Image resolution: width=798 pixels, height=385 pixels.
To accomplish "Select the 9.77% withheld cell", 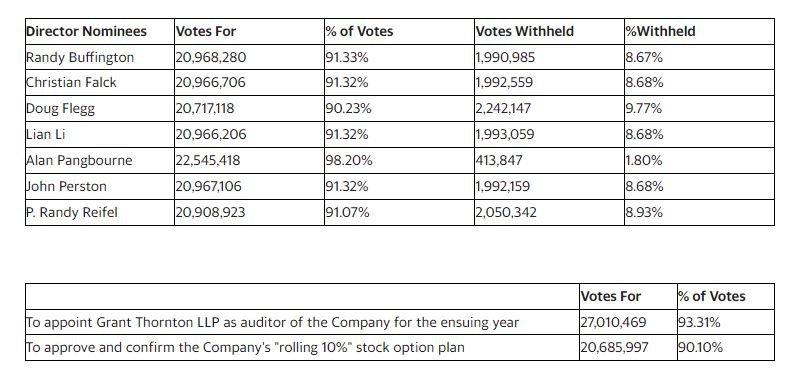I will coord(644,108).
